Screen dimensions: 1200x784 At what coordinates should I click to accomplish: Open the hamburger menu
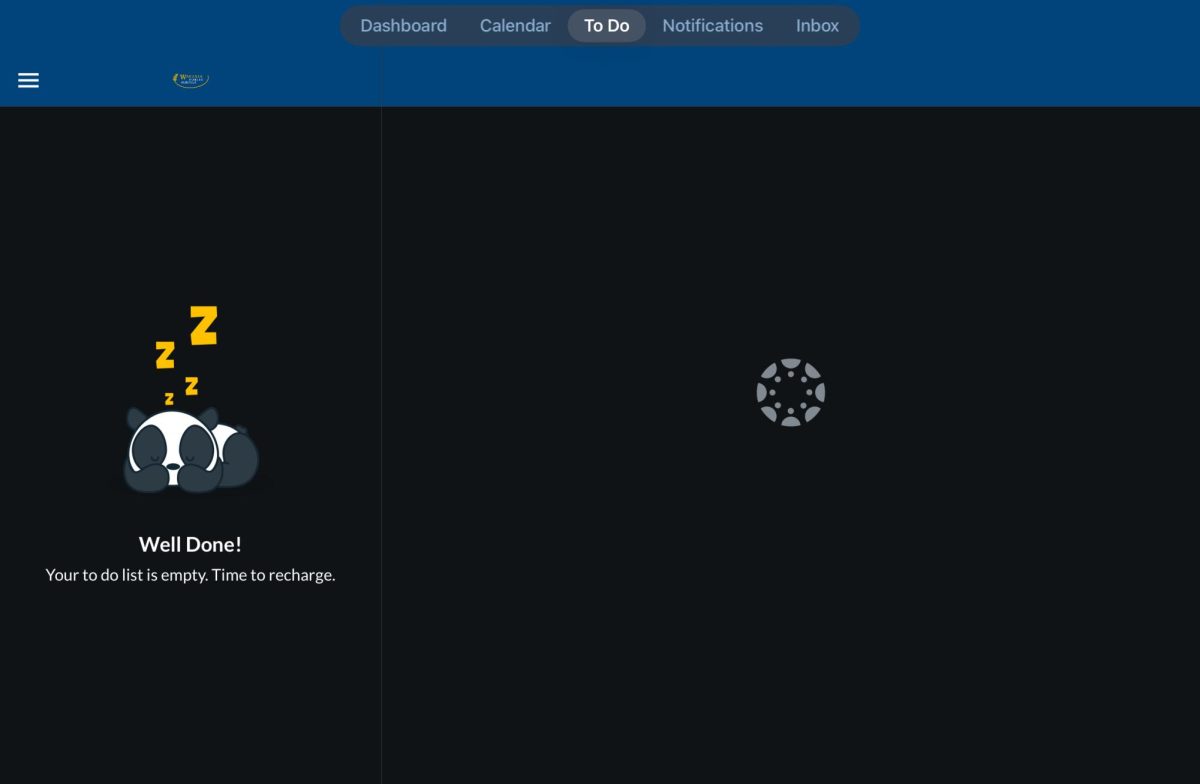(28, 80)
